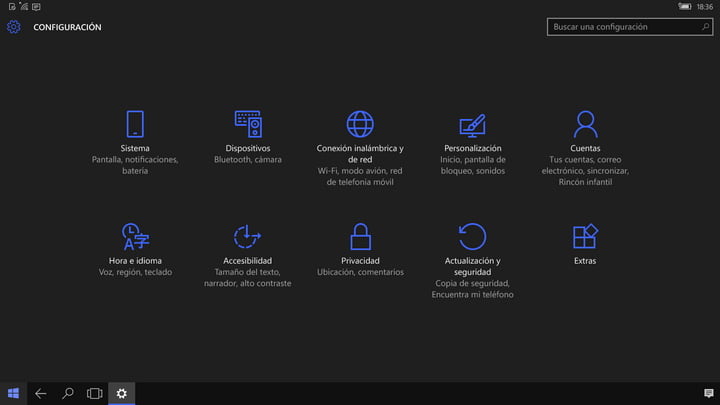Open the Windows Start button

point(14,393)
